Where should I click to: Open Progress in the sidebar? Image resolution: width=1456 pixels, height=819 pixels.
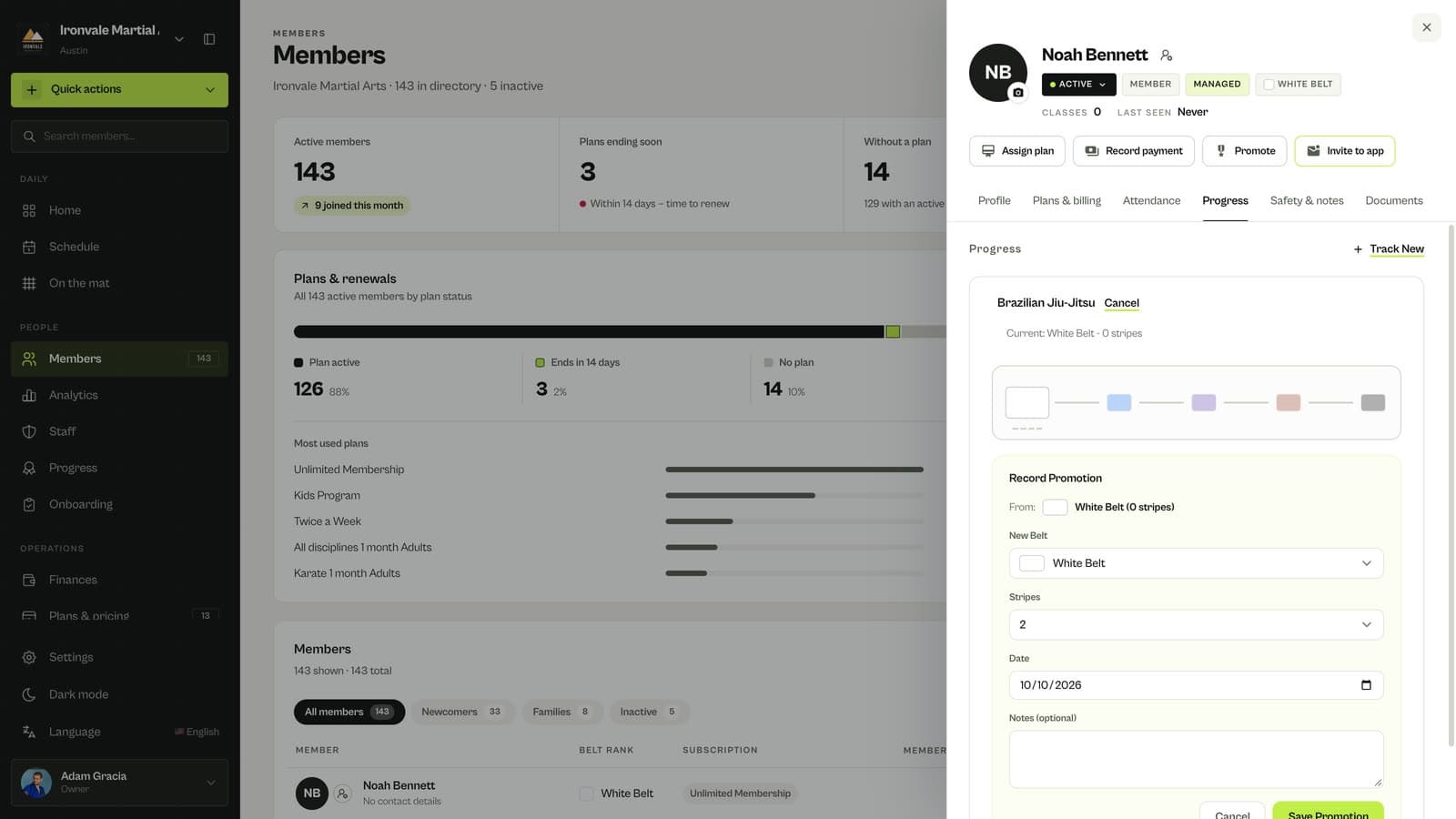[x=119, y=468]
